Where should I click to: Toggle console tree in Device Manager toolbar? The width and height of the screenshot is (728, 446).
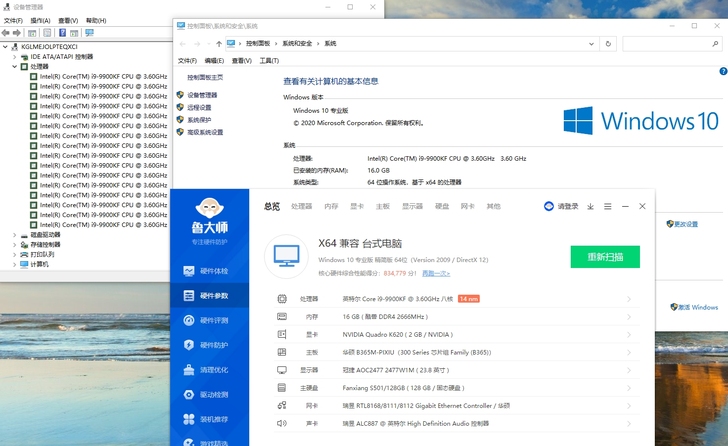coord(32,33)
